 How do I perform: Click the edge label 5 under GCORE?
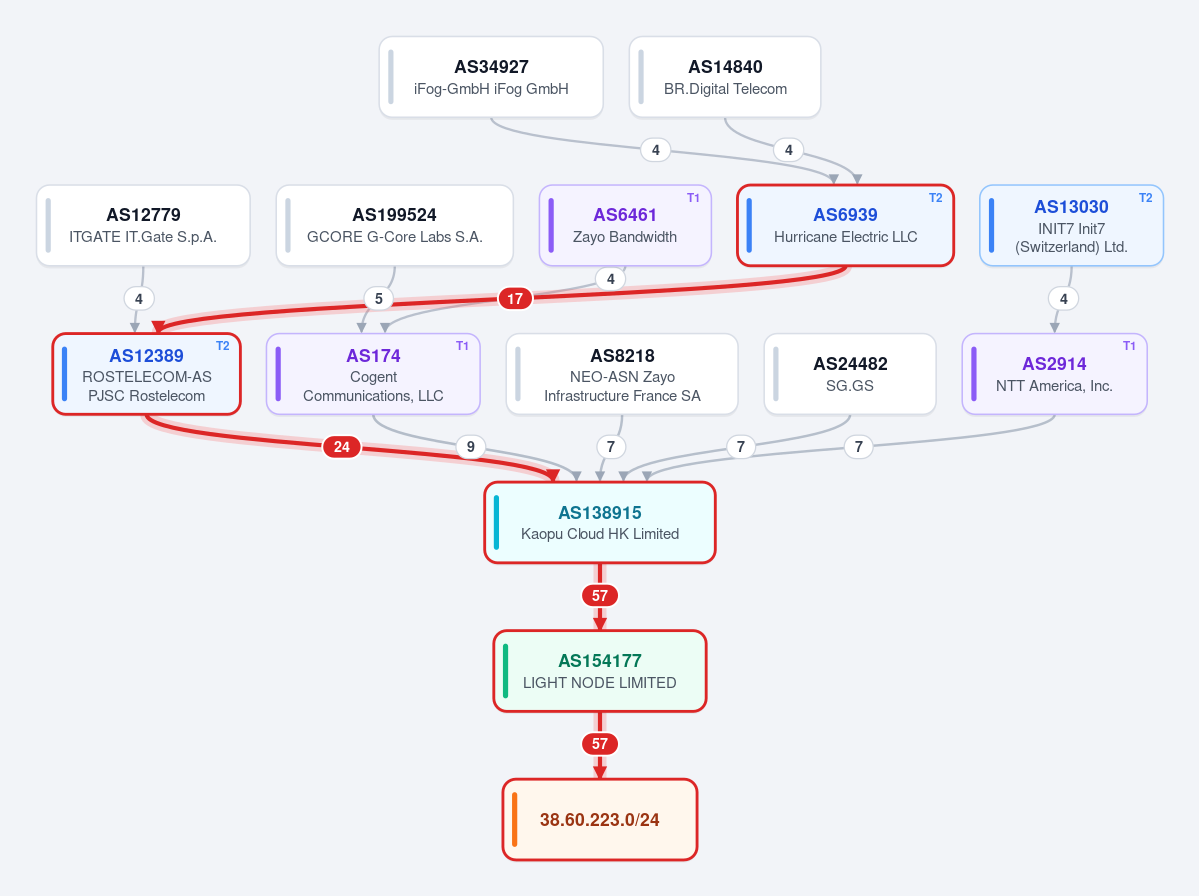pos(379,298)
